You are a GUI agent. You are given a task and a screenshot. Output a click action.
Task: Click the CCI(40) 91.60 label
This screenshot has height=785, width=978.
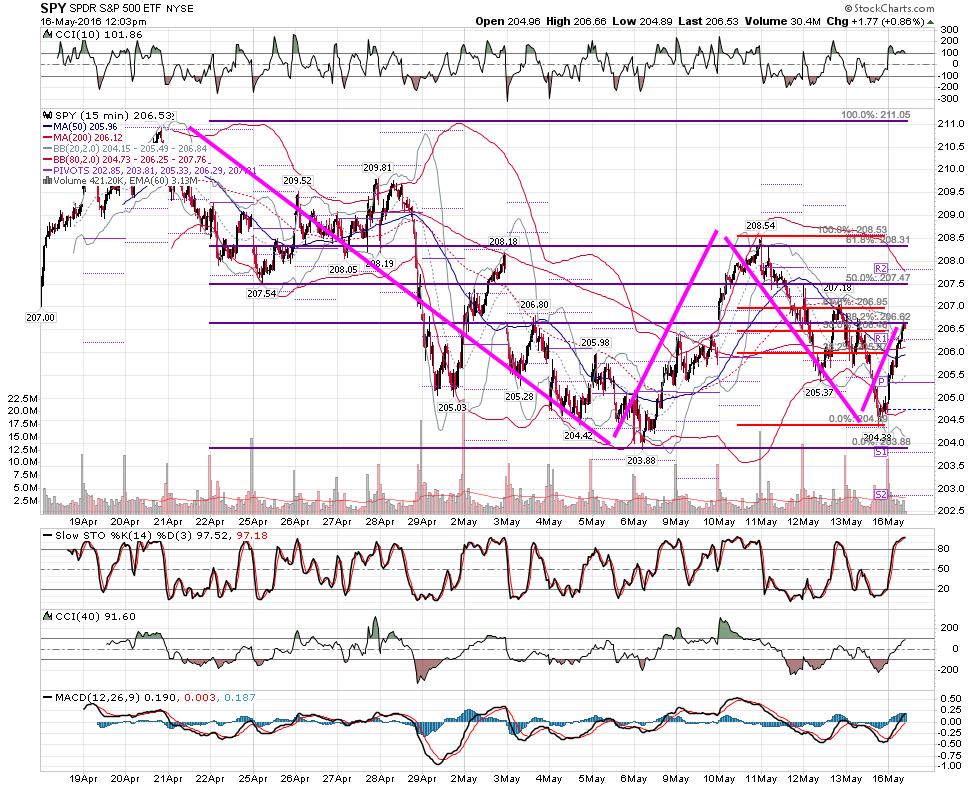tap(95, 617)
